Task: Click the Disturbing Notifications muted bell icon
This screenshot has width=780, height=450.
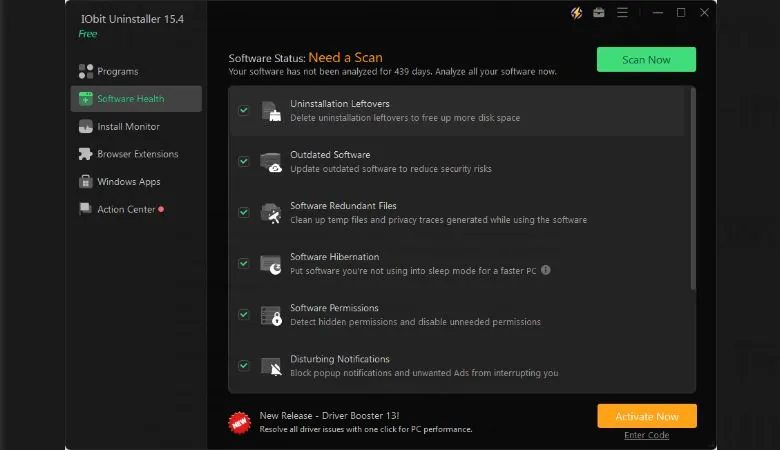Action: click(271, 366)
